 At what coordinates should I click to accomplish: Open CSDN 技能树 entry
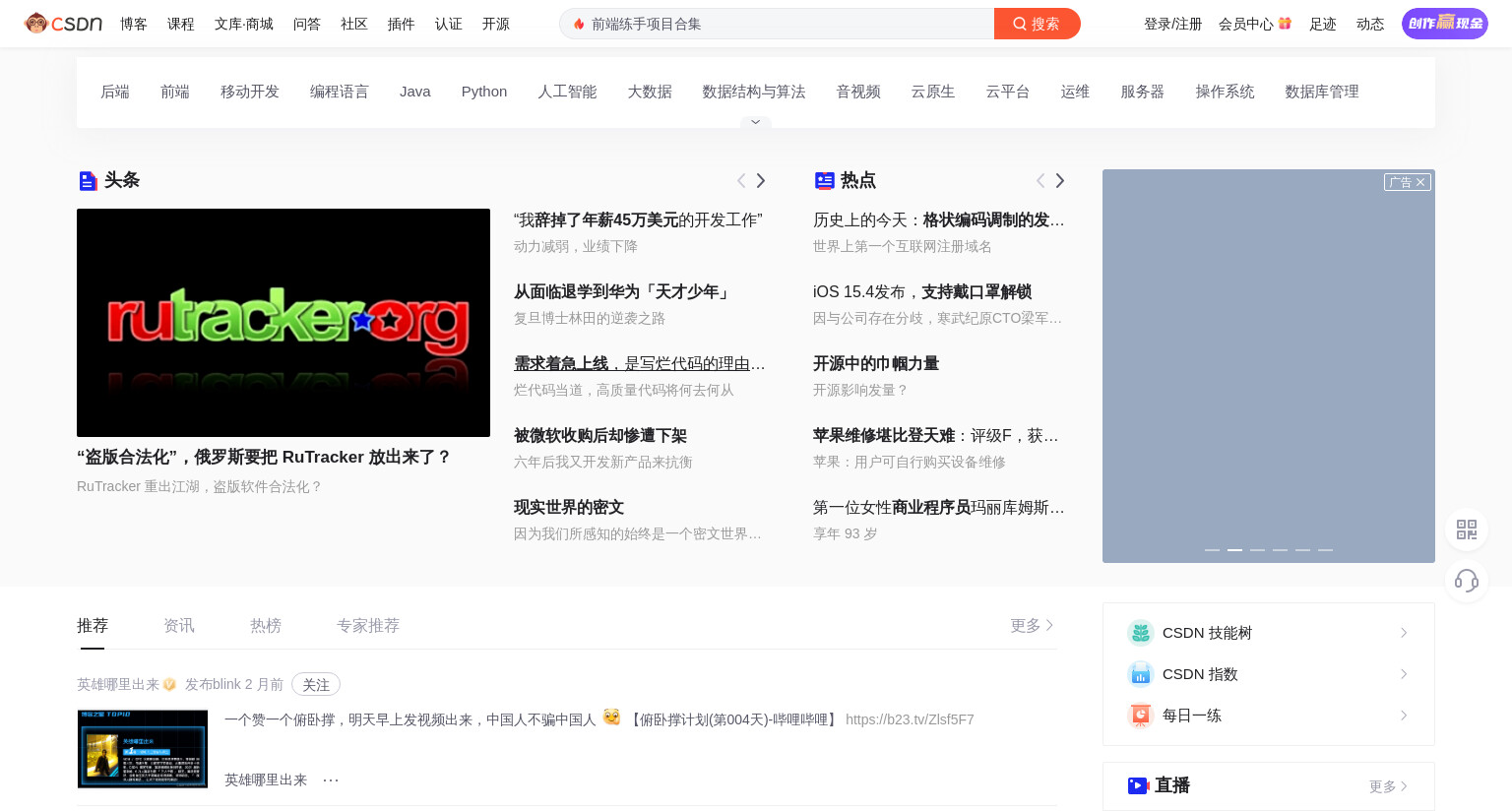(1269, 633)
